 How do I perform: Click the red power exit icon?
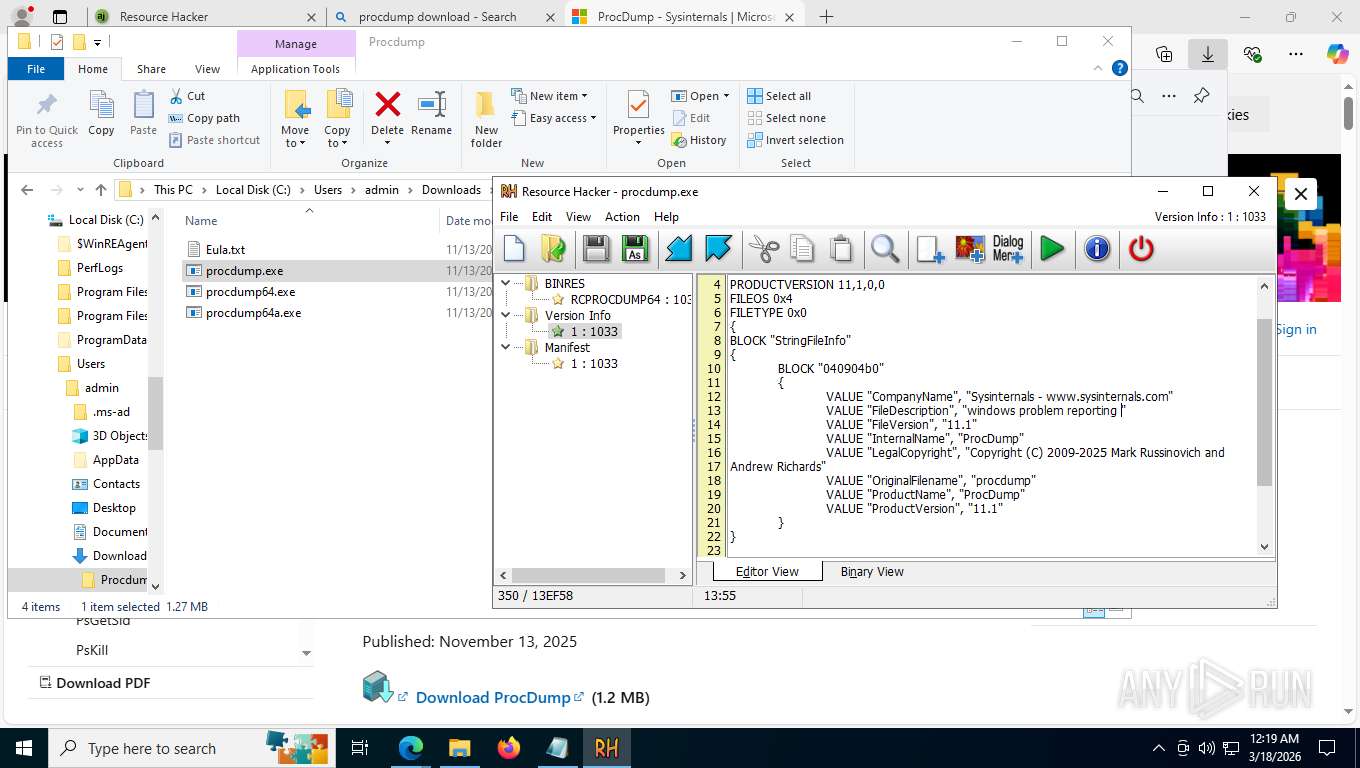point(1141,248)
